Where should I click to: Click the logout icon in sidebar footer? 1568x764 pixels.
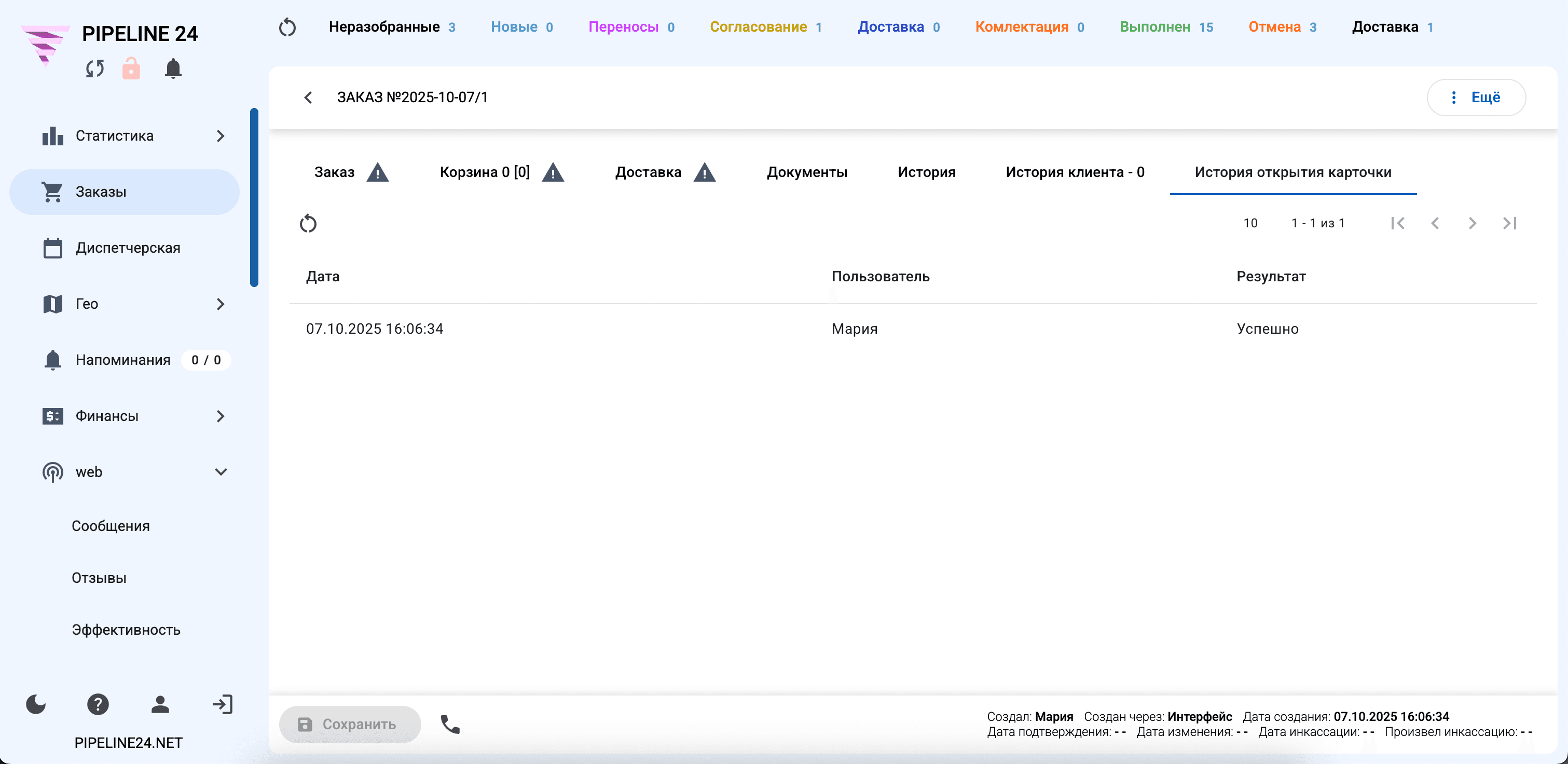click(222, 704)
